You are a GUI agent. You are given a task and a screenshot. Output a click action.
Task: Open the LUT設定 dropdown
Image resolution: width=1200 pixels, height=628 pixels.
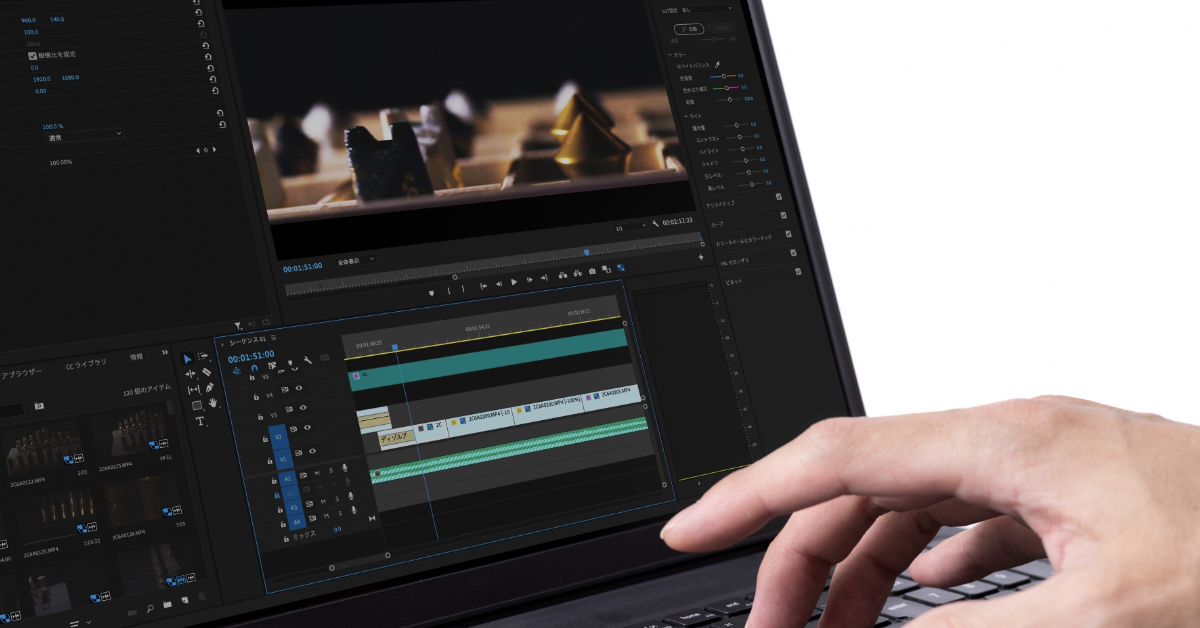(x=705, y=9)
